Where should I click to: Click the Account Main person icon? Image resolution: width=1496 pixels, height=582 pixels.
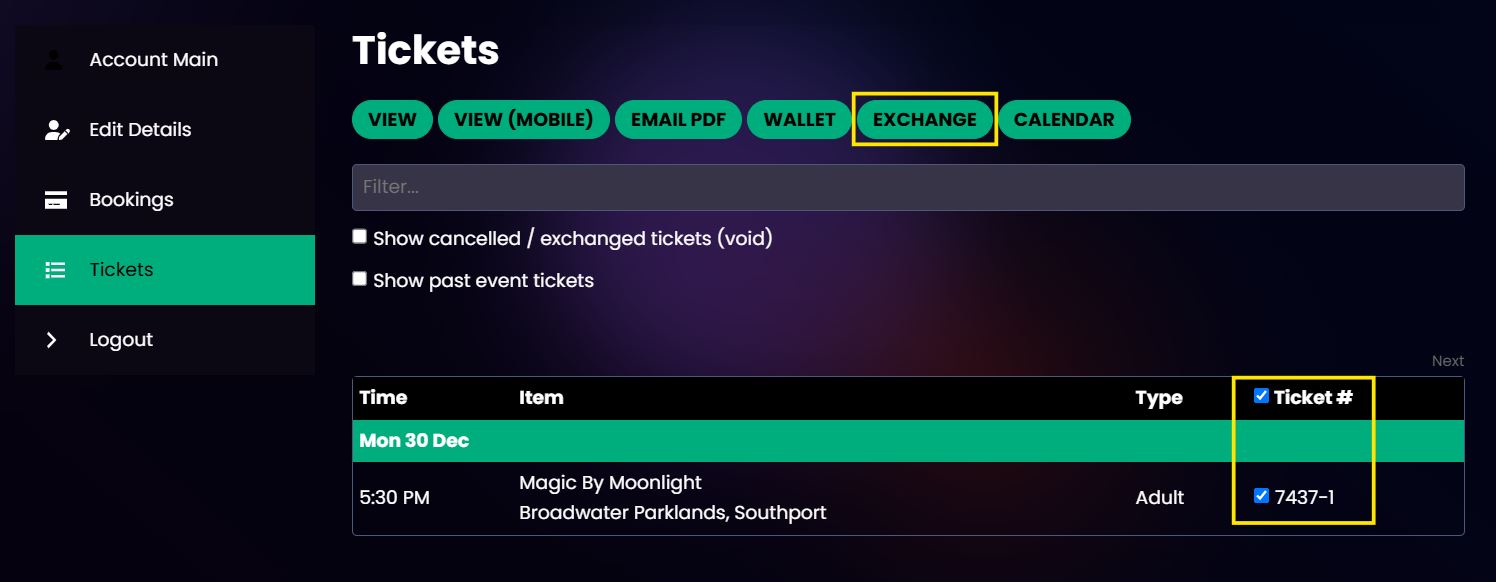[x=54, y=60]
